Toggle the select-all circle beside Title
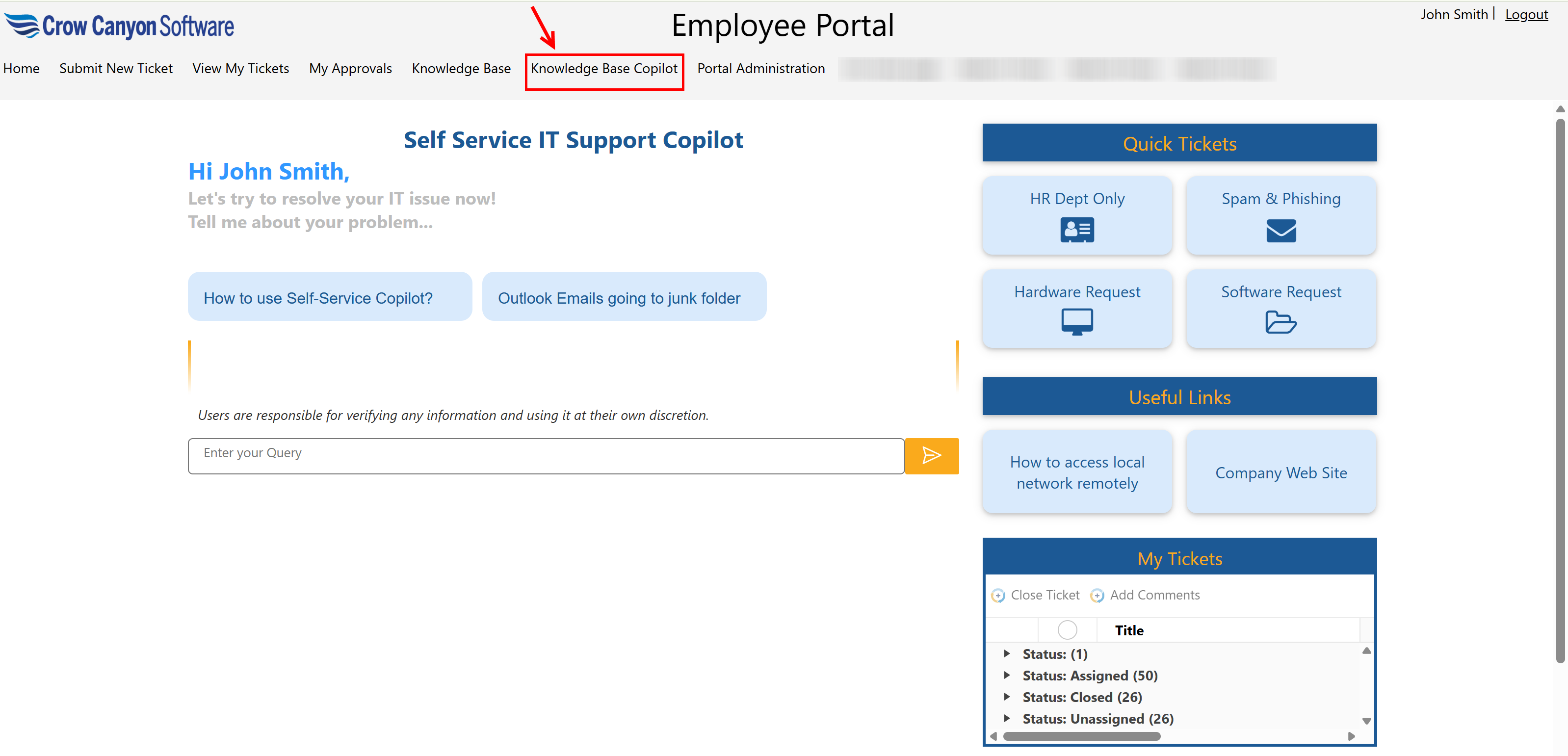This screenshot has height=756, width=1568. [x=1067, y=630]
